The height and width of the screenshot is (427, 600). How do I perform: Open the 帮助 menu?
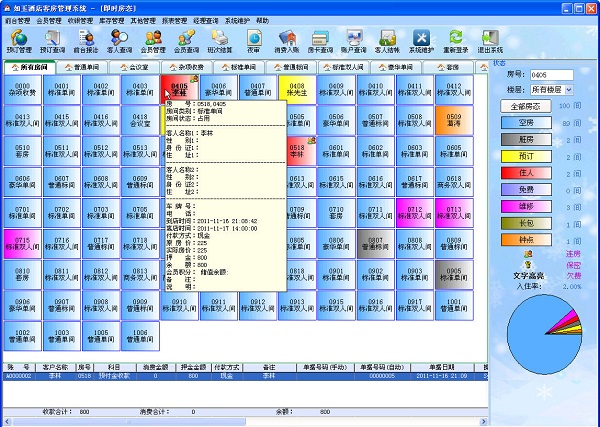(x=262, y=21)
